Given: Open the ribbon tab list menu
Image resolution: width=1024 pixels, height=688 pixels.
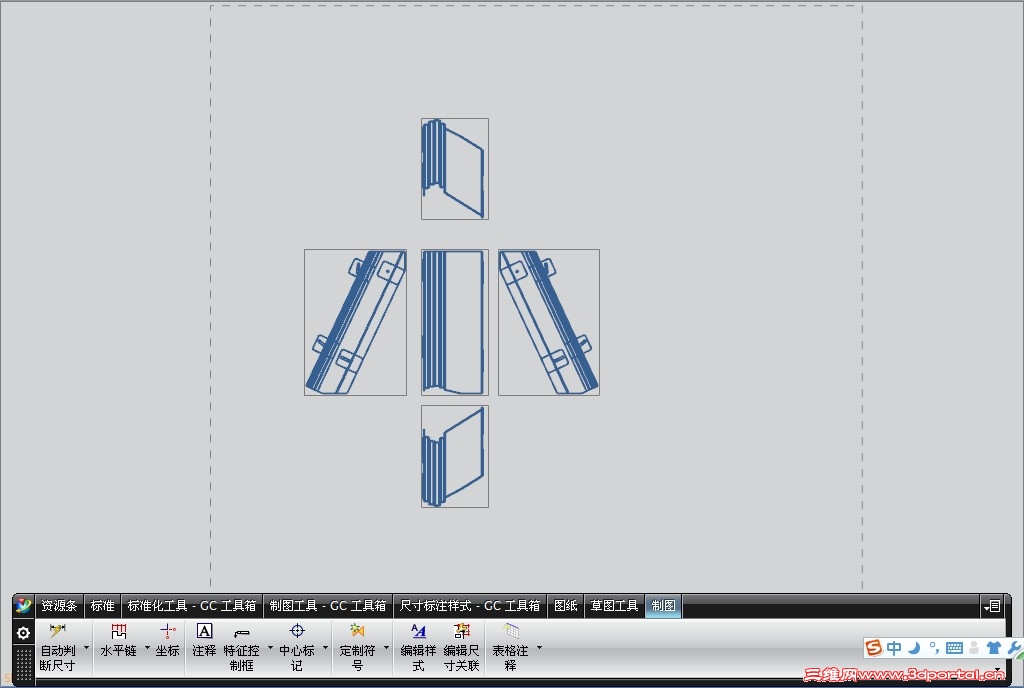Looking at the screenshot, I should 992,606.
